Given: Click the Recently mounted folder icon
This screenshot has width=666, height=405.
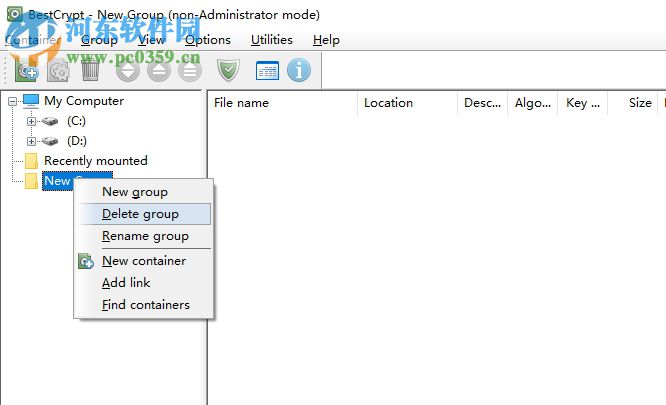Looking at the screenshot, I should (x=31, y=161).
